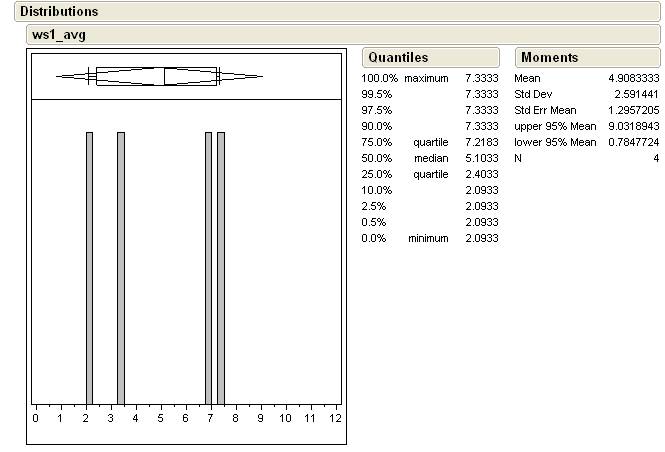Click the axis tick label 0

36,418
